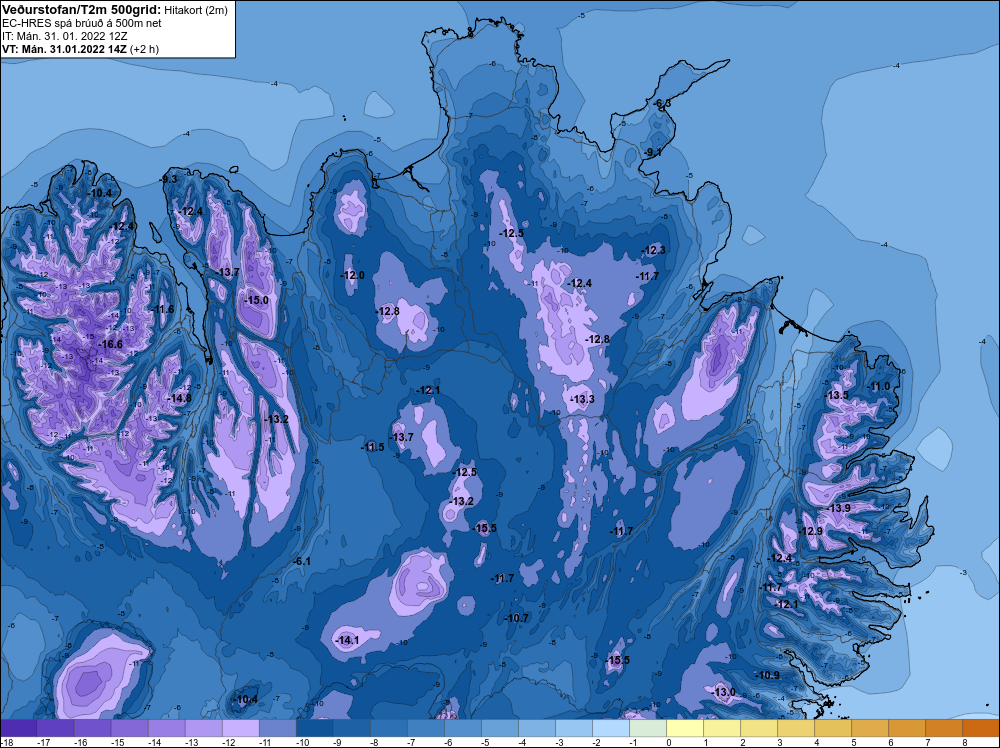Select the dark blue legend swatch between -10 and -9

point(314,728)
